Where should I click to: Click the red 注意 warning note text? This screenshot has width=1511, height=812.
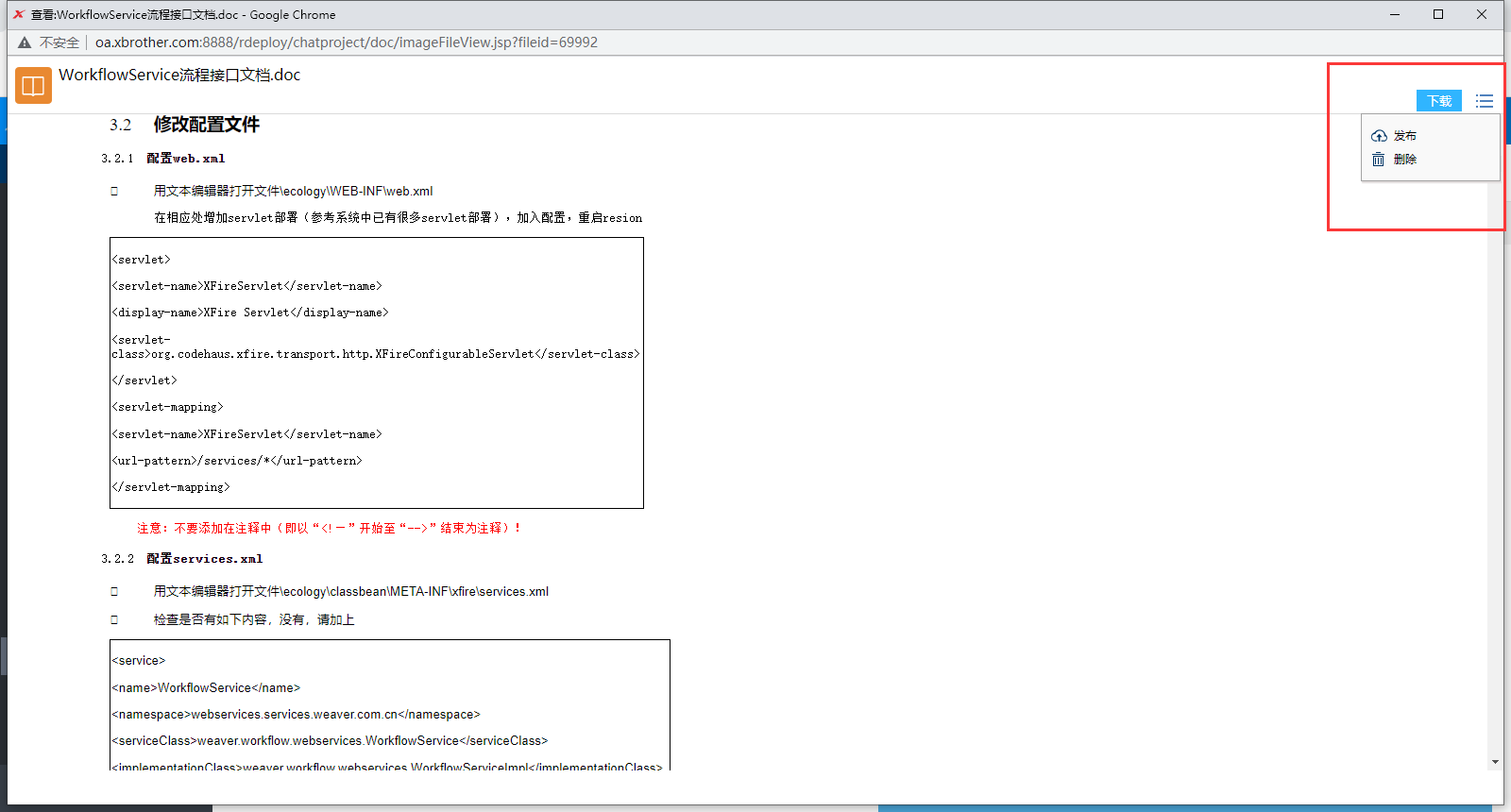(329, 528)
